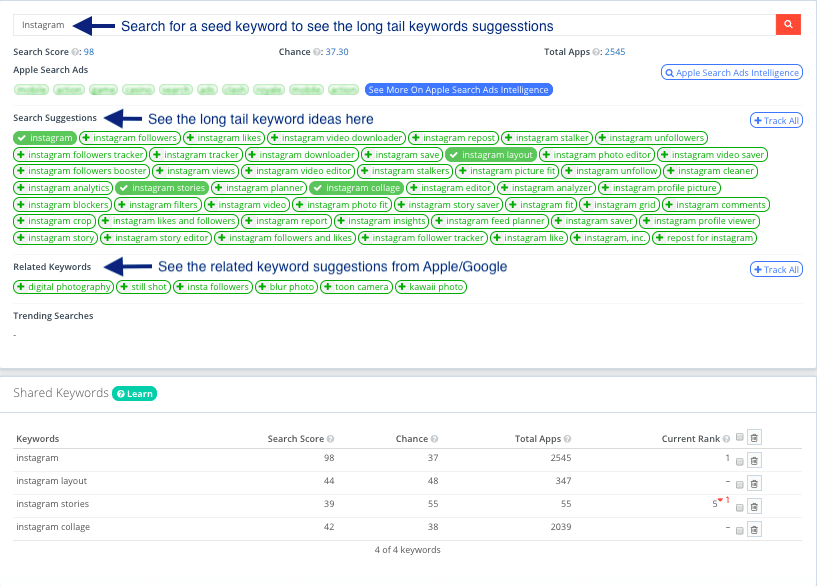This screenshot has height=586, width=817.
Task: Click help icon in Current Rank column header
Action: (x=726, y=439)
